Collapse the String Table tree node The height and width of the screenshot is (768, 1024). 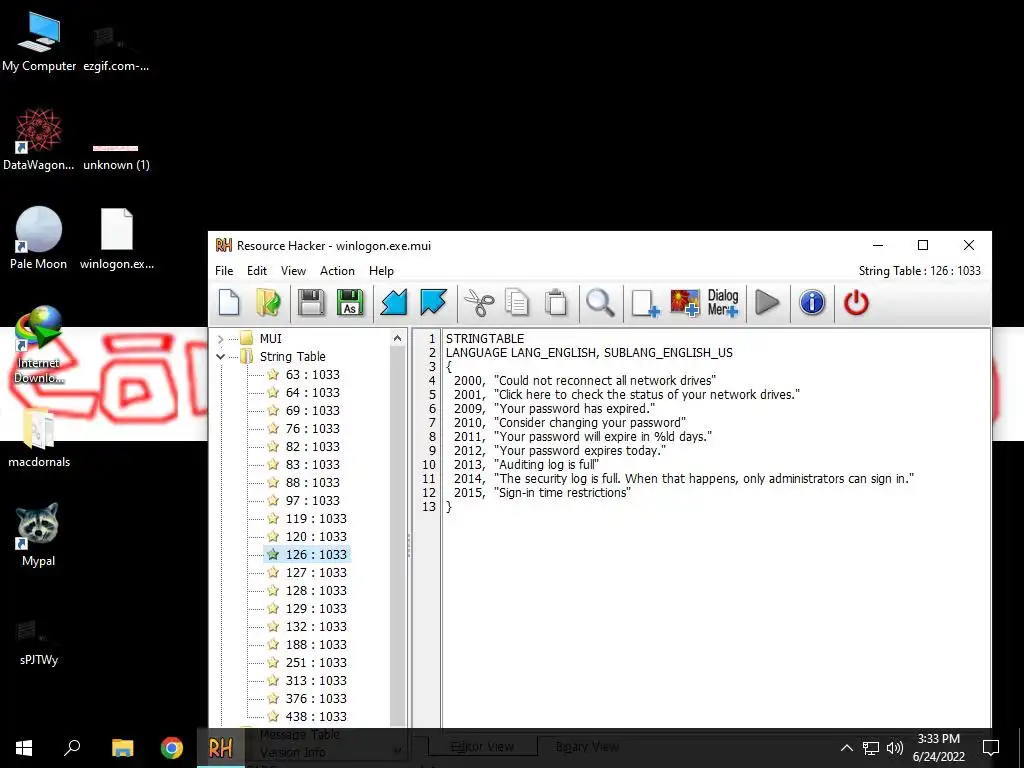[x=221, y=357]
